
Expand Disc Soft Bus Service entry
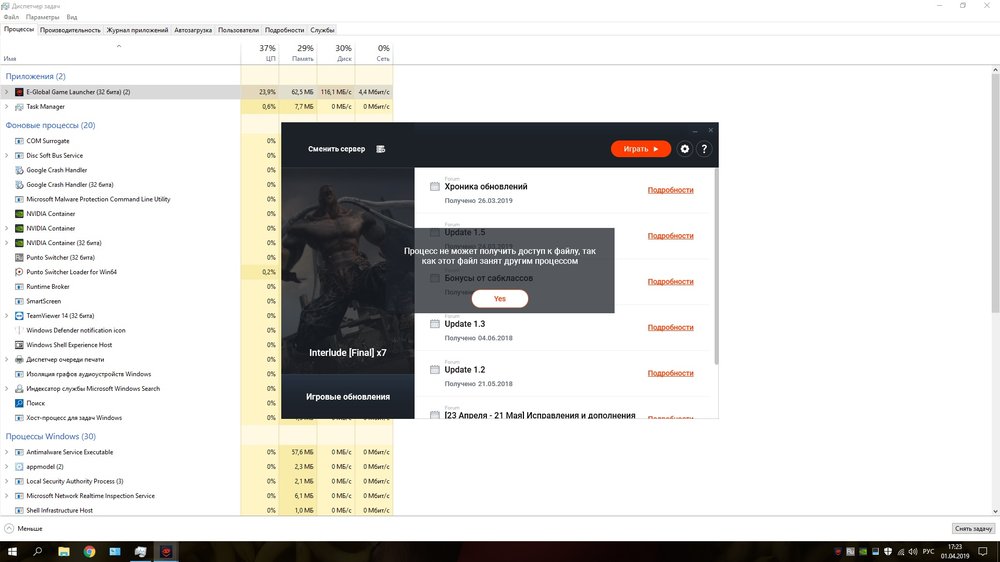point(6,156)
